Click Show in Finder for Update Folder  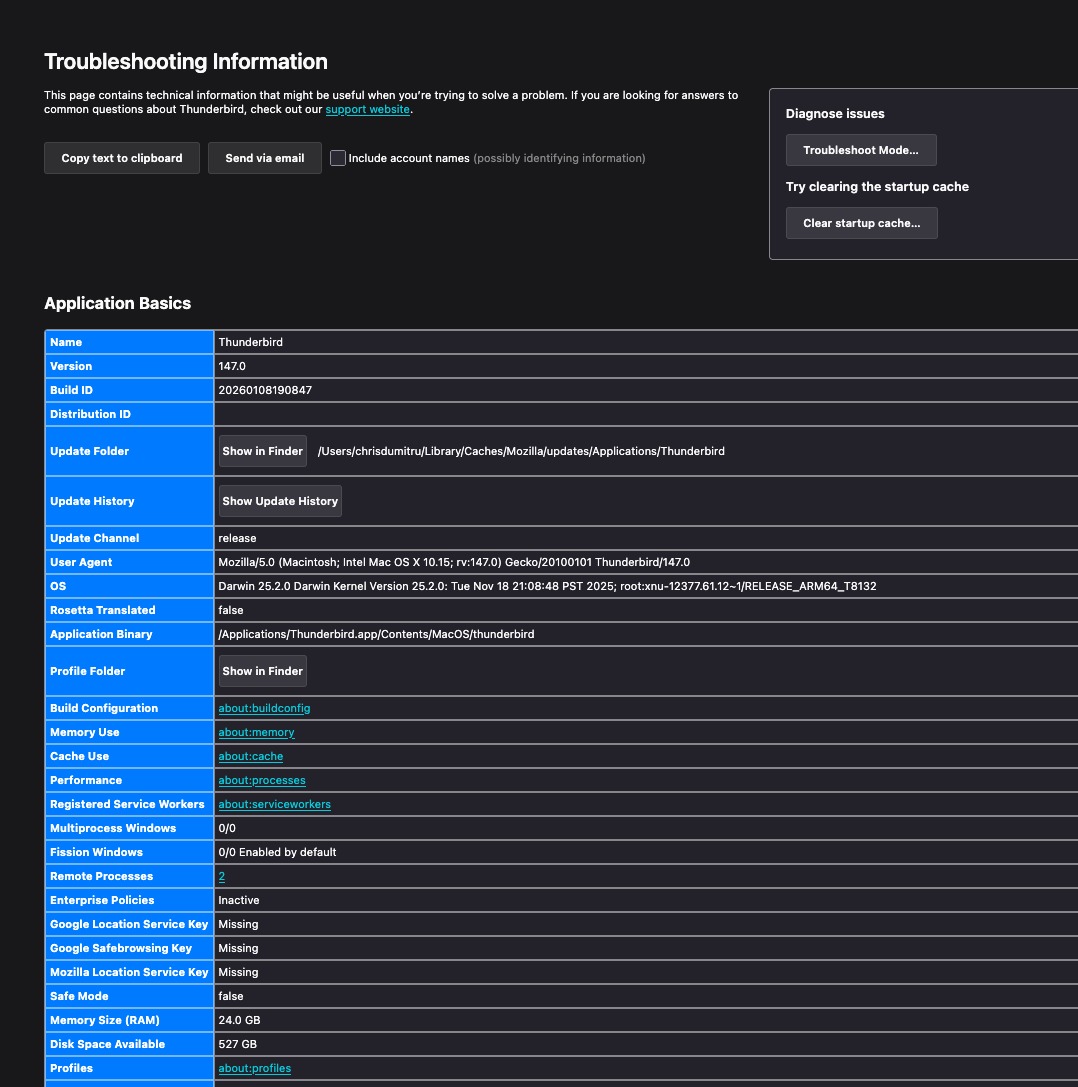click(263, 451)
